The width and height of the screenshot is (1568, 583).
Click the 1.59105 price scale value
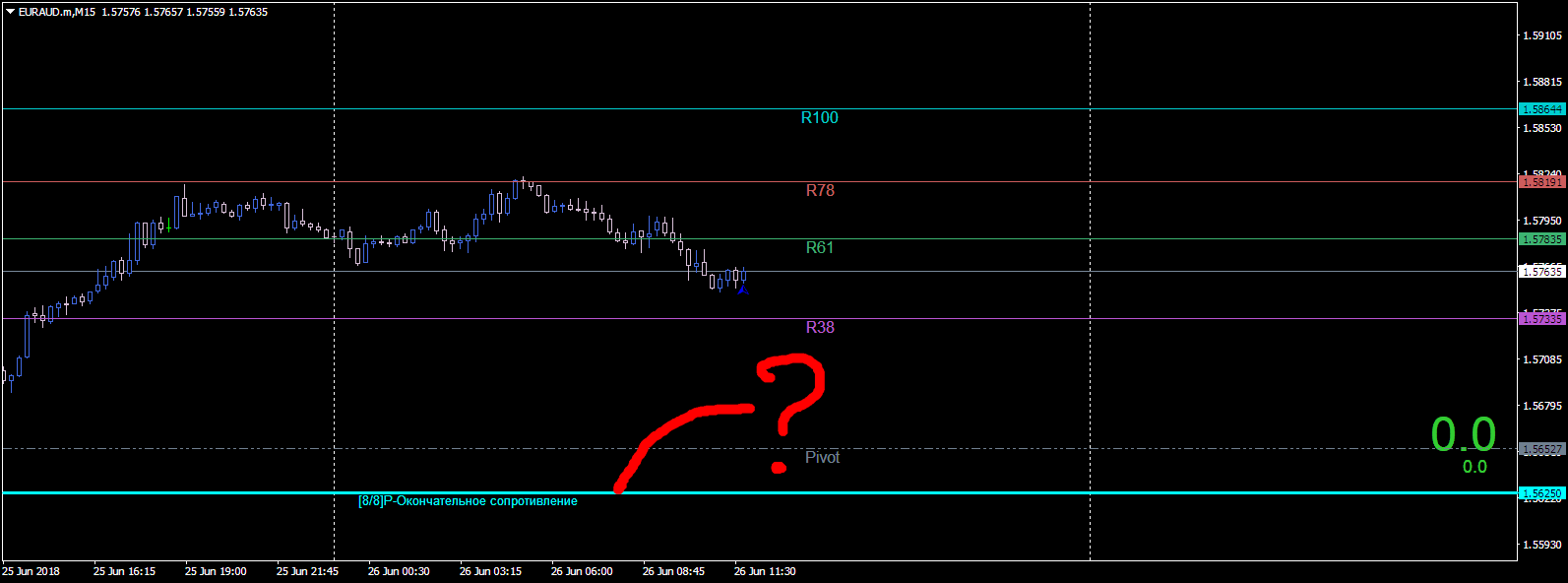pyautogui.click(x=1542, y=35)
